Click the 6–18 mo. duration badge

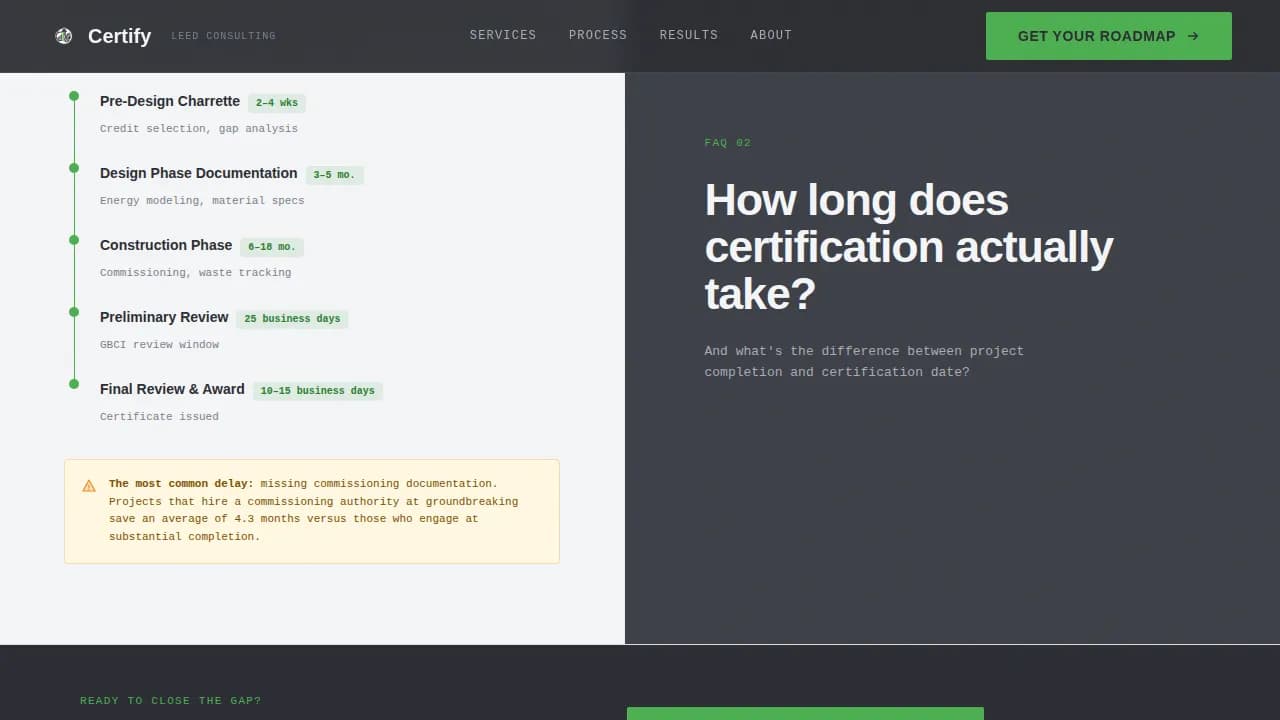(272, 247)
